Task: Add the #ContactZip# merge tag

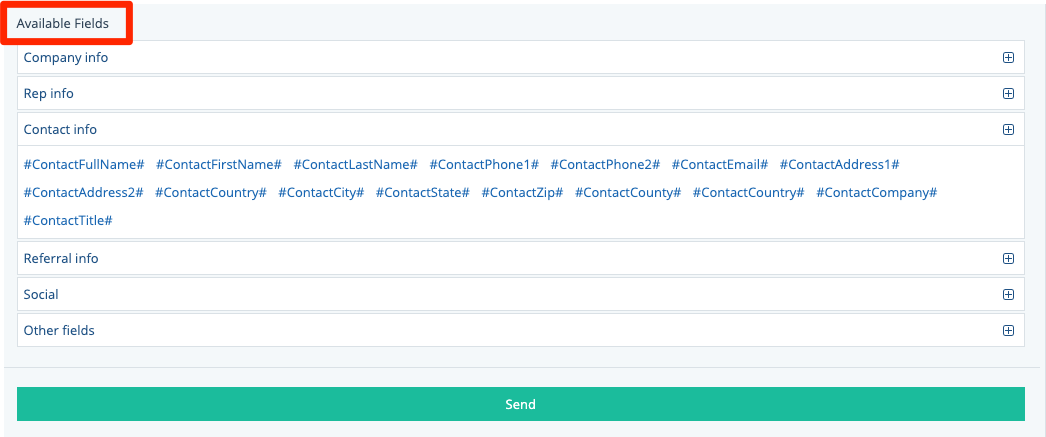Action: click(x=522, y=192)
